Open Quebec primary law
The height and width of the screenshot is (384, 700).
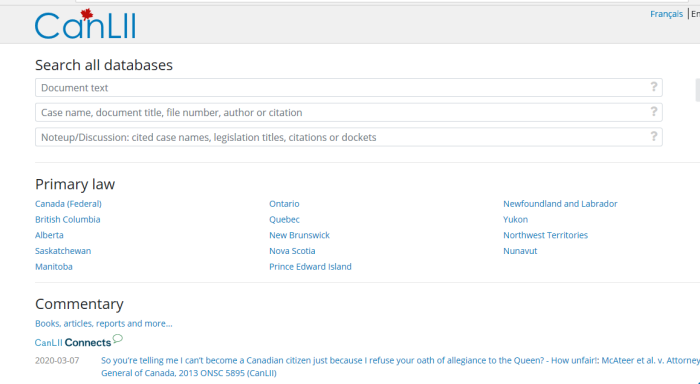tap(284, 219)
